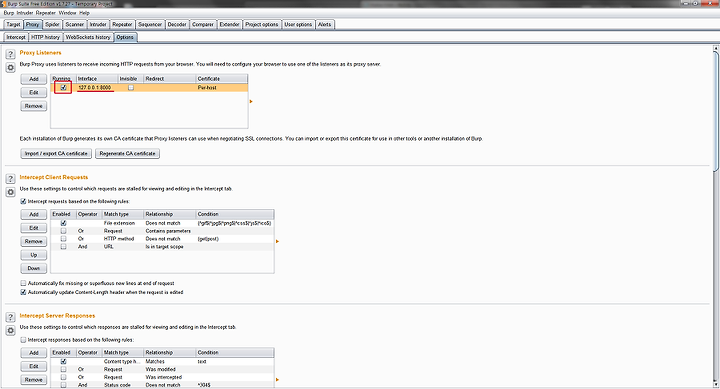The image size is (720, 389).
Task: Go to the HTTP history sub-tab
Action: tap(45, 37)
